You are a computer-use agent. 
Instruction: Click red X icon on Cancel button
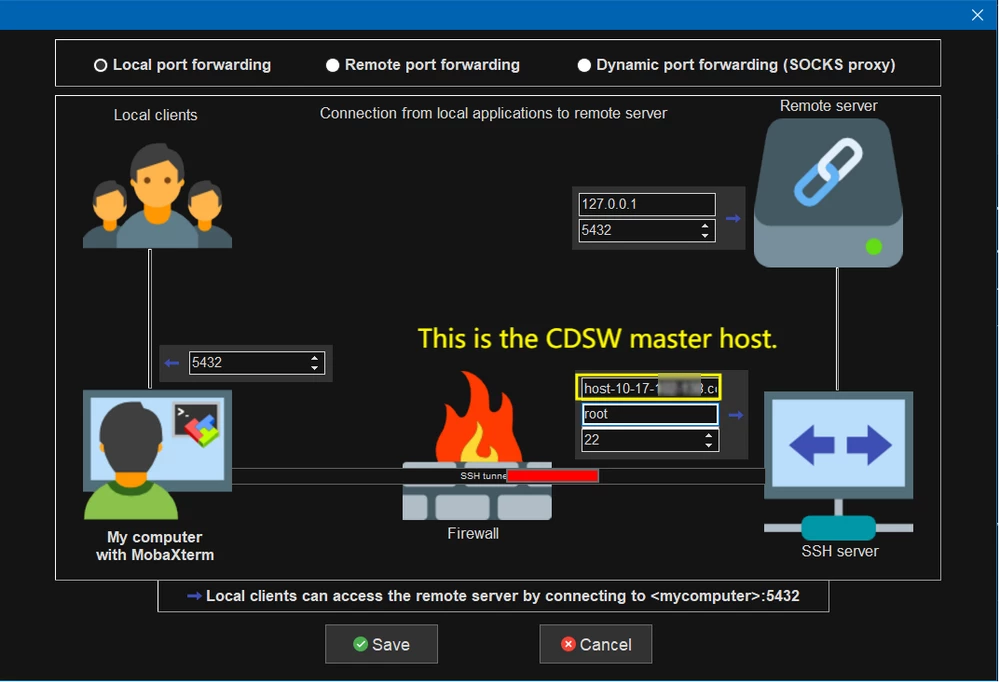[x=568, y=644]
